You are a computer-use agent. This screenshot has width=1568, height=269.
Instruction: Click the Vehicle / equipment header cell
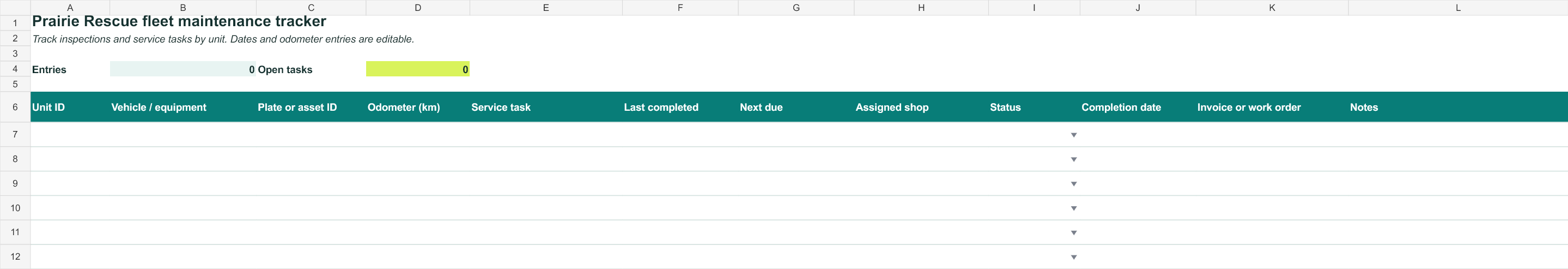(x=183, y=107)
